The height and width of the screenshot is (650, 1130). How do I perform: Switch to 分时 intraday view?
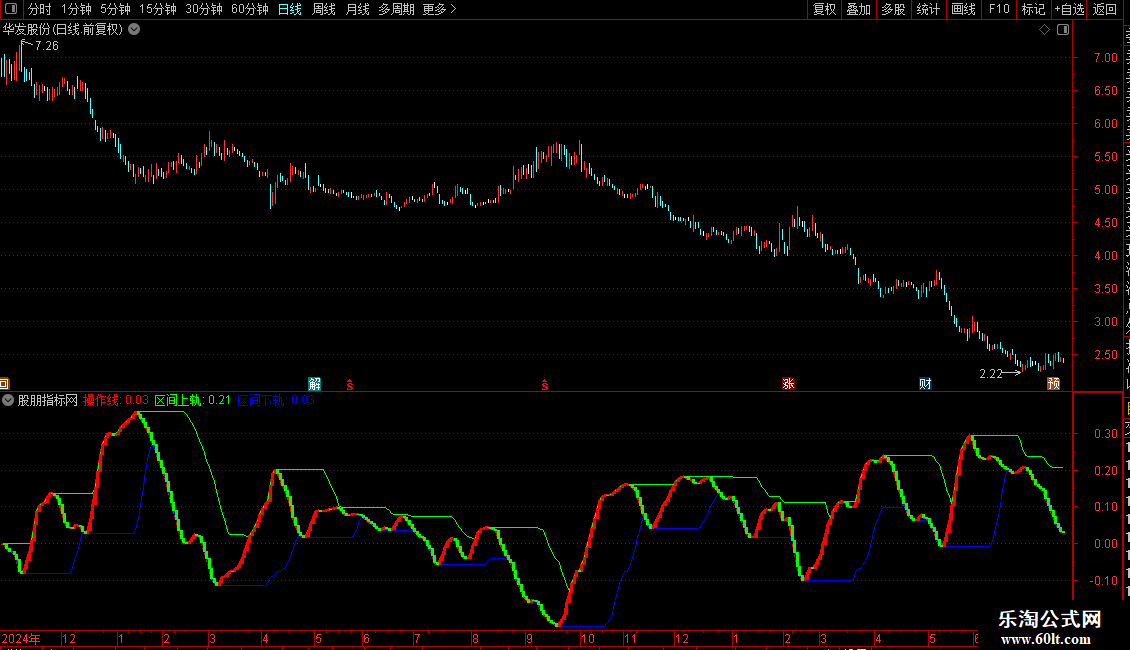click(40, 9)
